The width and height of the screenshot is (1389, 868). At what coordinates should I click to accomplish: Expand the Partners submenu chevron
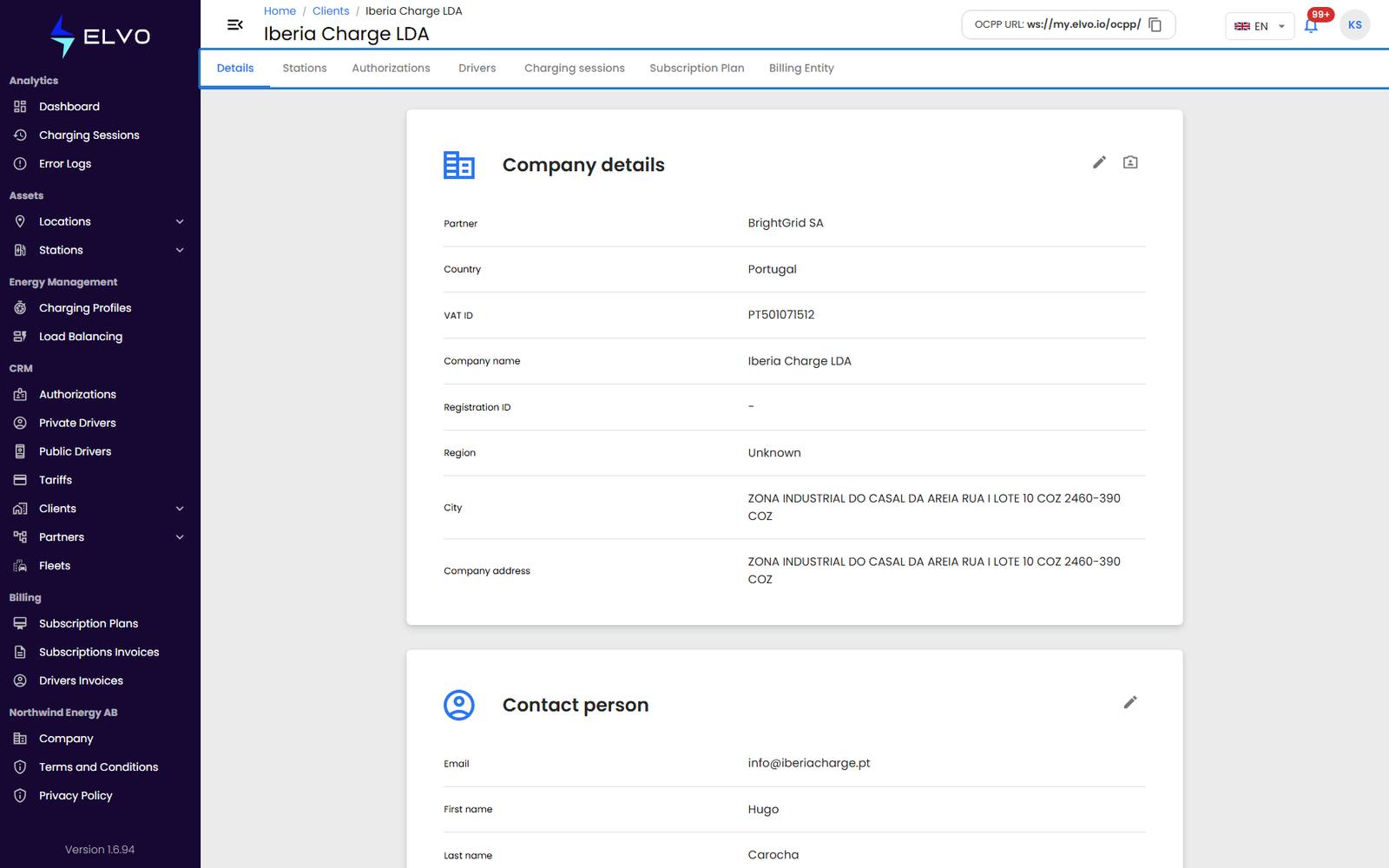point(180,537)
